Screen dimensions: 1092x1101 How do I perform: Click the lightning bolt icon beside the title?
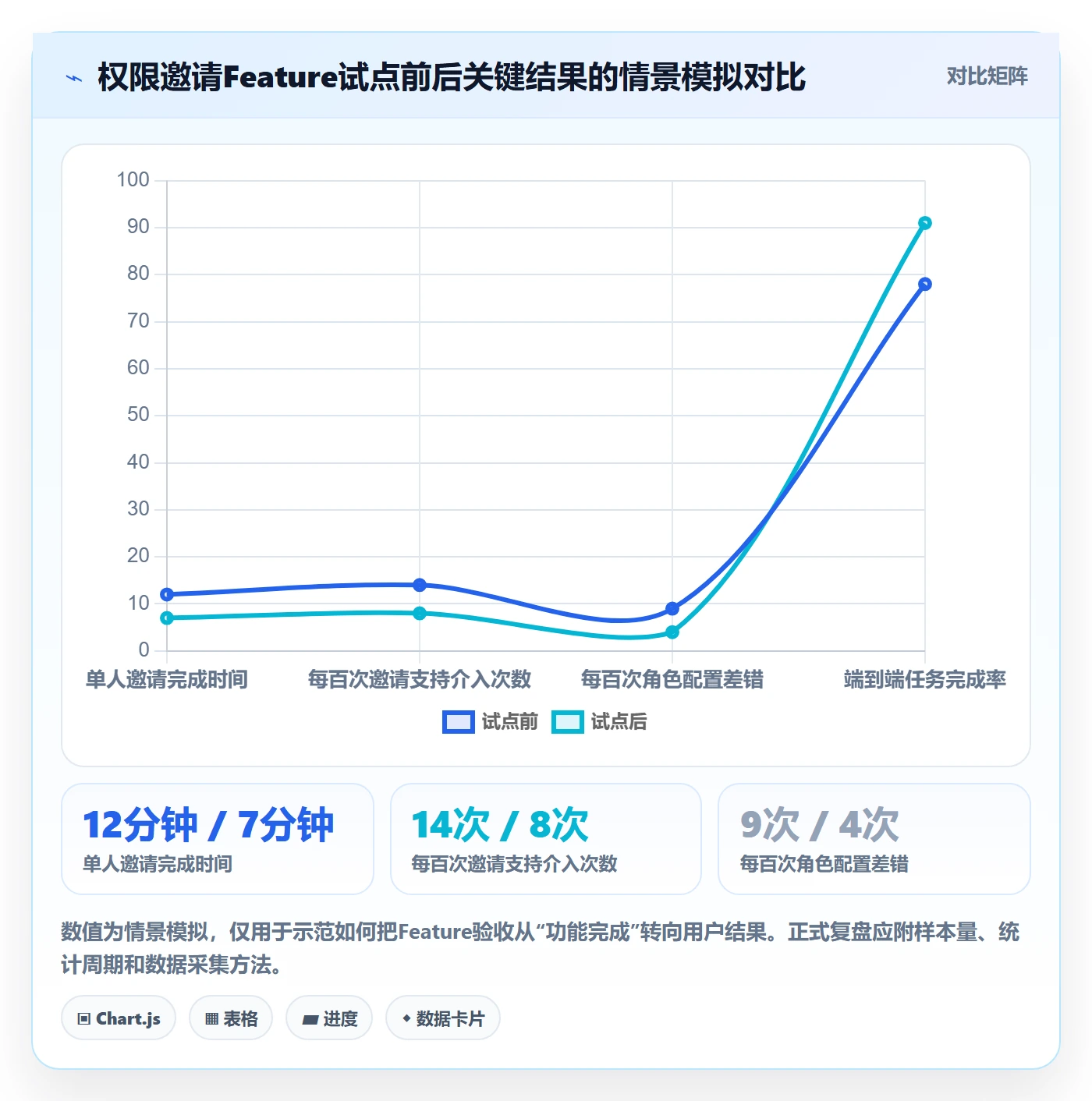point(74,78)
